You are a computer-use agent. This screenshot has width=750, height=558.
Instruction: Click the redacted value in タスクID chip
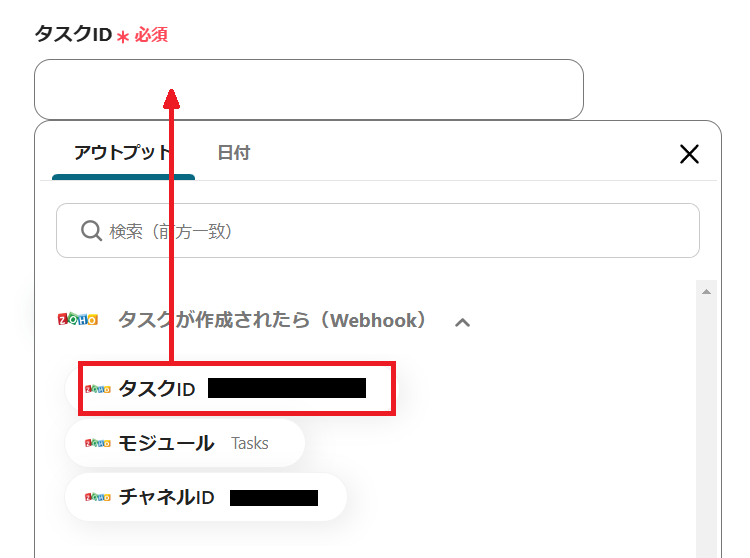tap(286, 389)
